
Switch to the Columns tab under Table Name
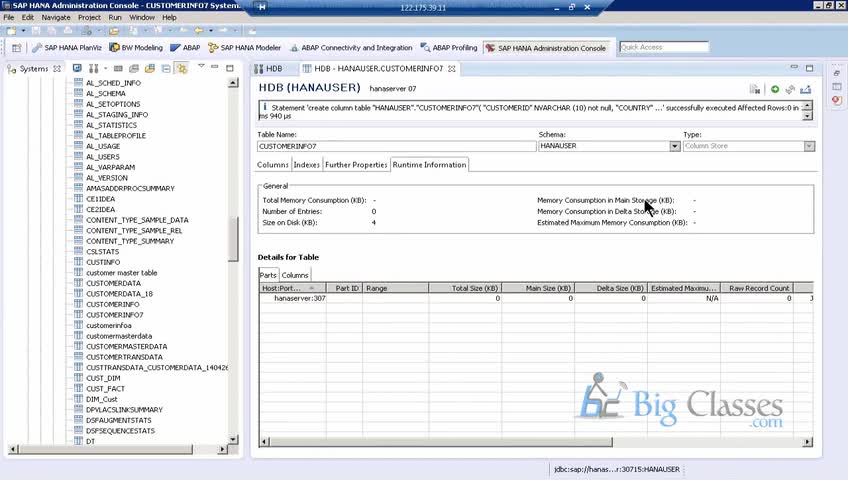tap(273, 165)
